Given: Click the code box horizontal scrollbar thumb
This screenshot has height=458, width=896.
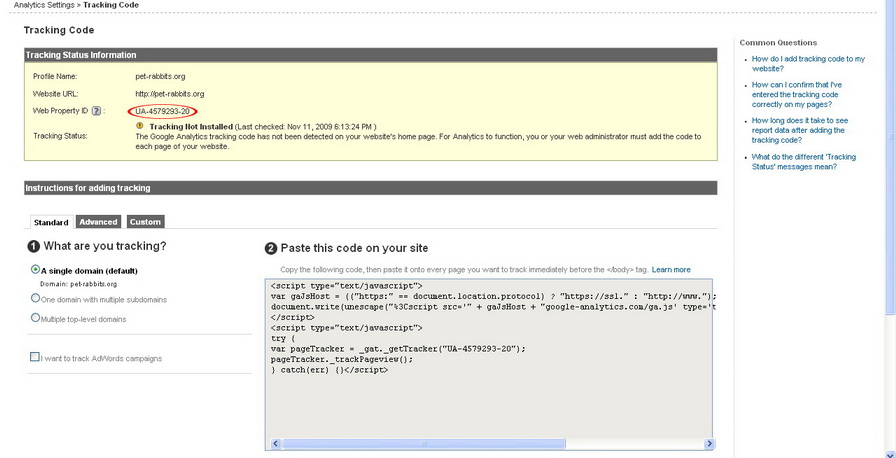Looking at the screenshot, I should point(424,444).
